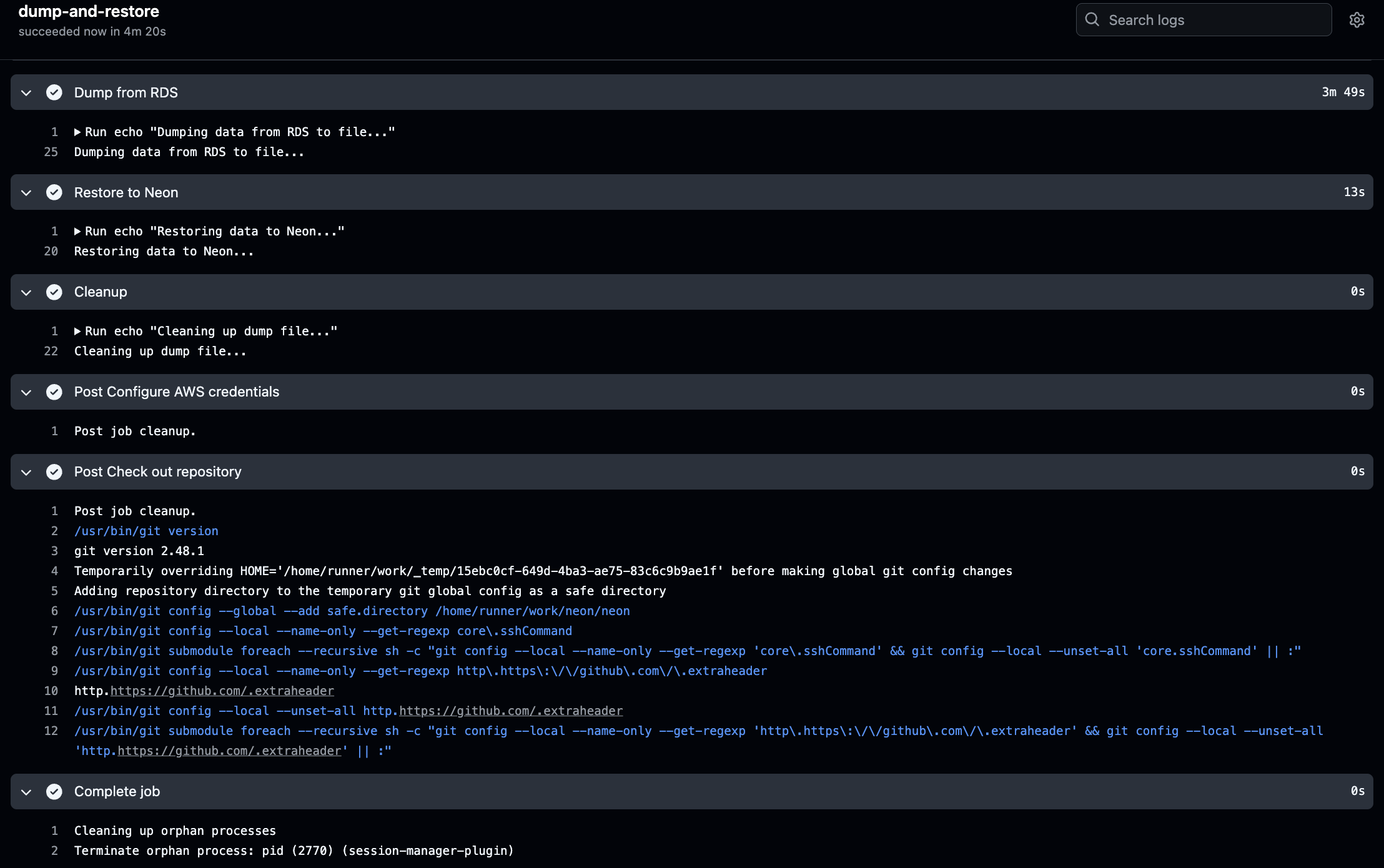Screen dimensions: 1384x868
Task: Click success check icon on Post Check out repository
Action: coord(54,471)
